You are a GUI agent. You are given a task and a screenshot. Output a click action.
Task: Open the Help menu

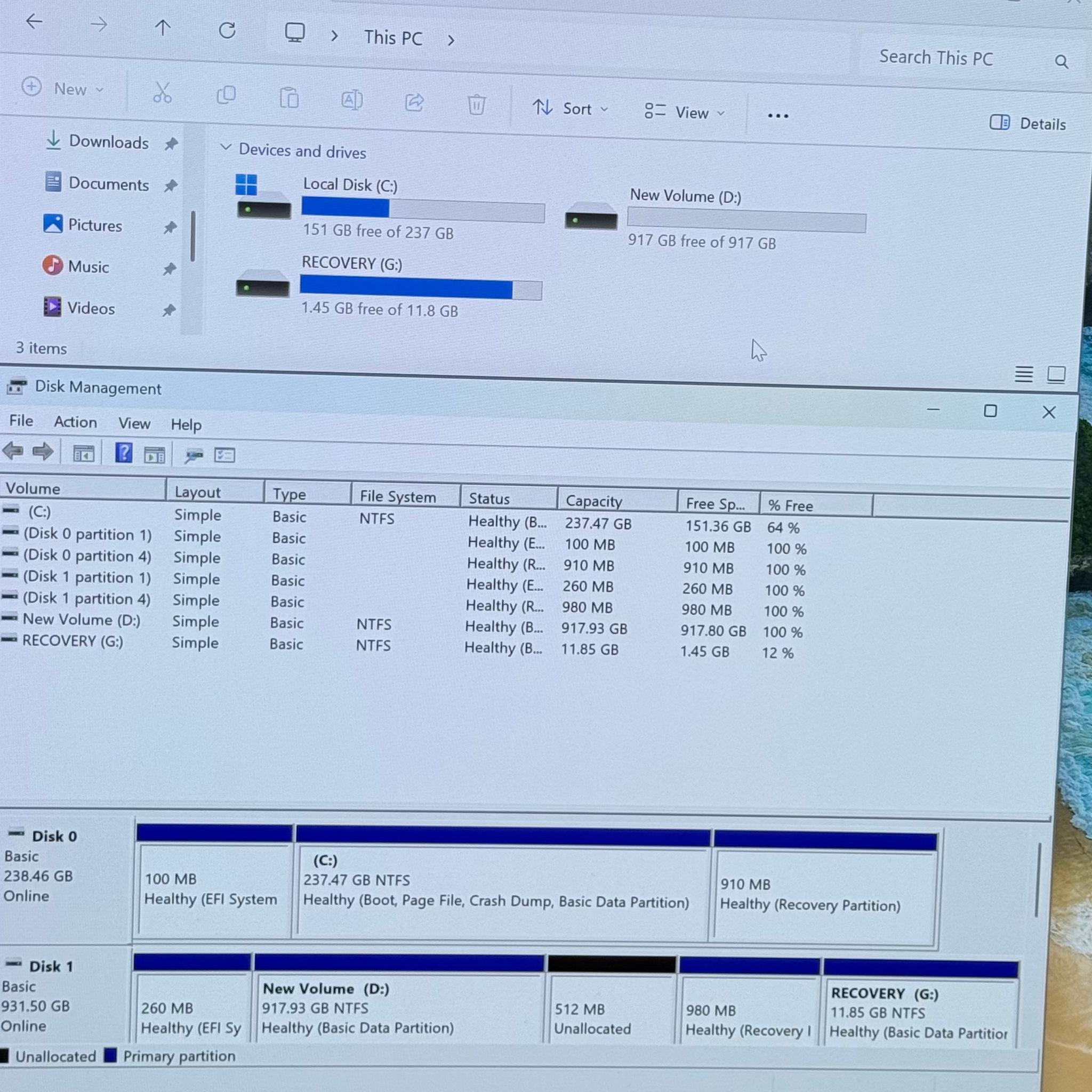click(186, 424)
